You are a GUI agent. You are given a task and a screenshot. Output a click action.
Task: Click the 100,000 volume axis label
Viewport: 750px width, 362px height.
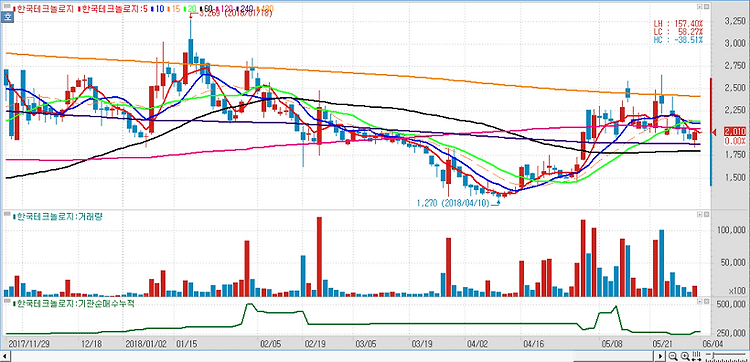pos(731,230)
